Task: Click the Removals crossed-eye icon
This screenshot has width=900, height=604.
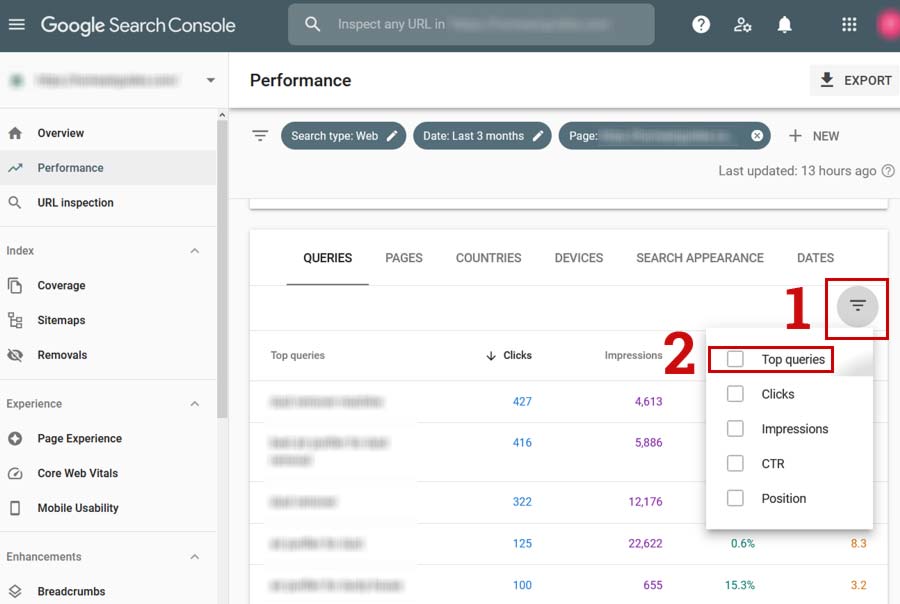Action: click(15, 355)
